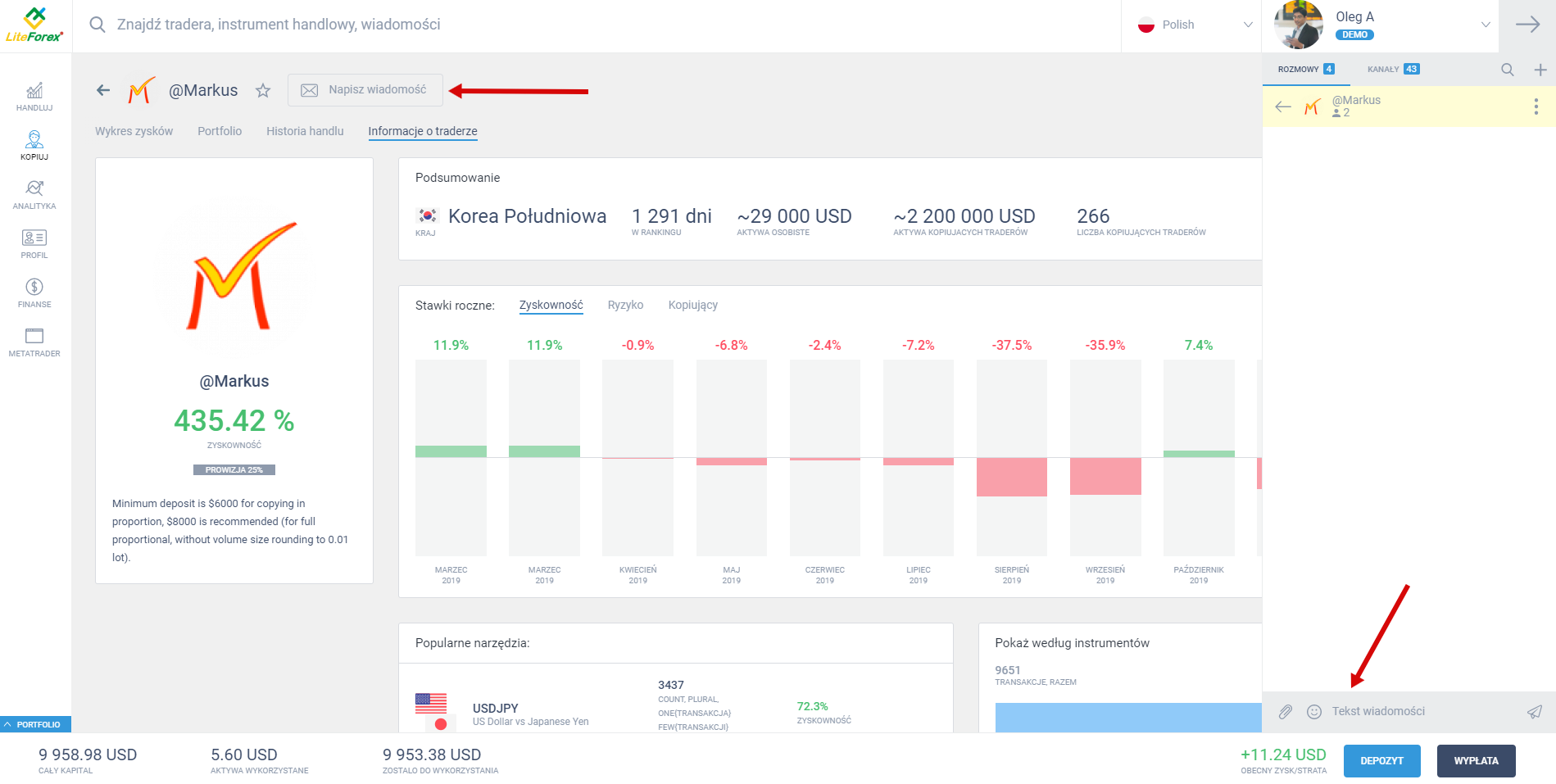Open the MetaTrader sidebar section
This screenshot has height=784, width=1556.
coord(34,342)
